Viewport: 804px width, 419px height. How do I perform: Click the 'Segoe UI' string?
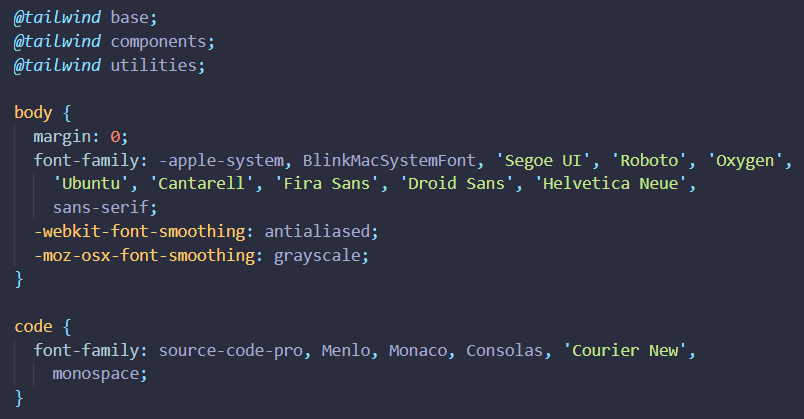point(543,161)
